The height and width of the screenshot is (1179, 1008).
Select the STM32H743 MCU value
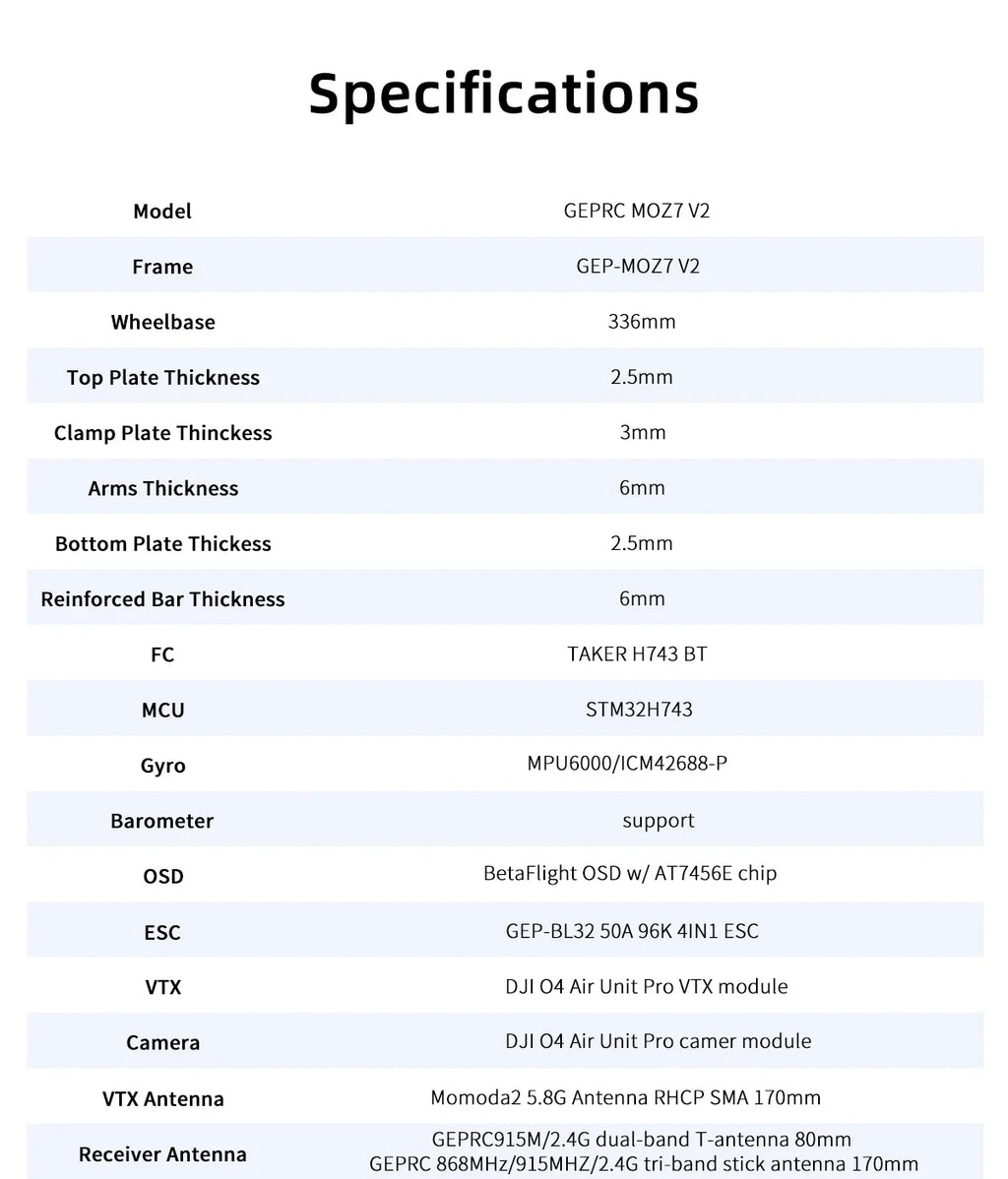640,710
